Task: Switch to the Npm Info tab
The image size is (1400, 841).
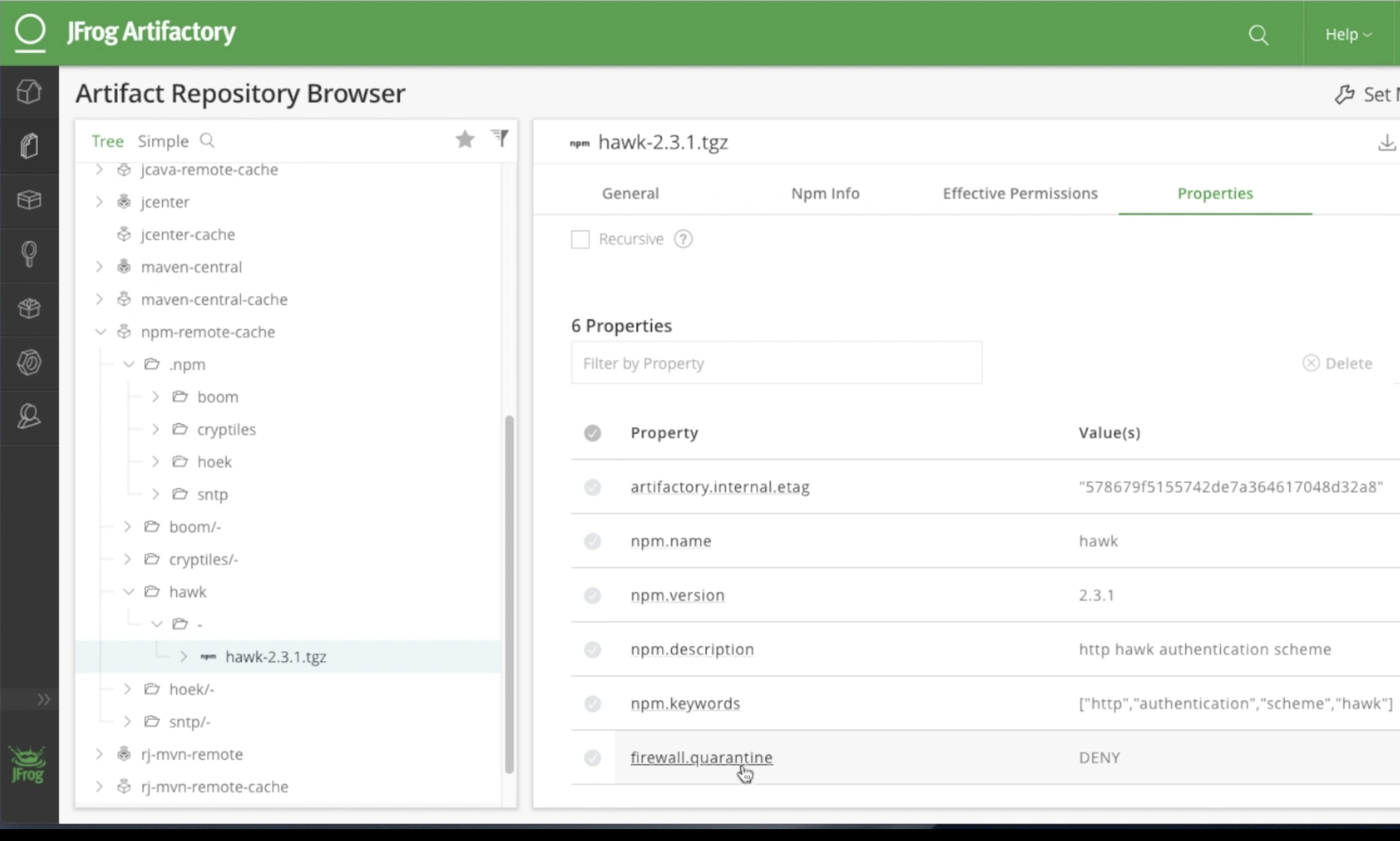Action: click(825, 194)
